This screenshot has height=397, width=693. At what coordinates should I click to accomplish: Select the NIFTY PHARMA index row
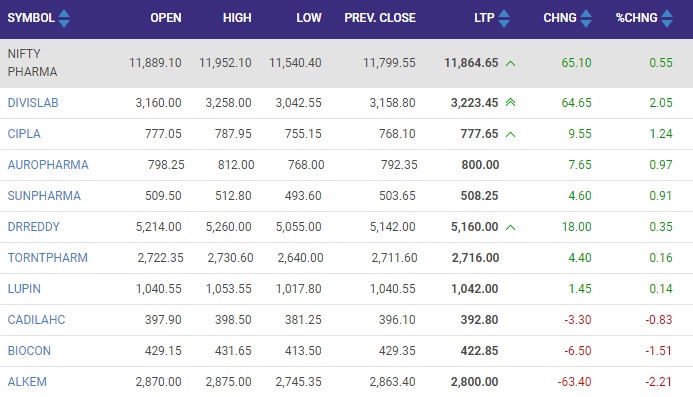[x=346, y=63]
